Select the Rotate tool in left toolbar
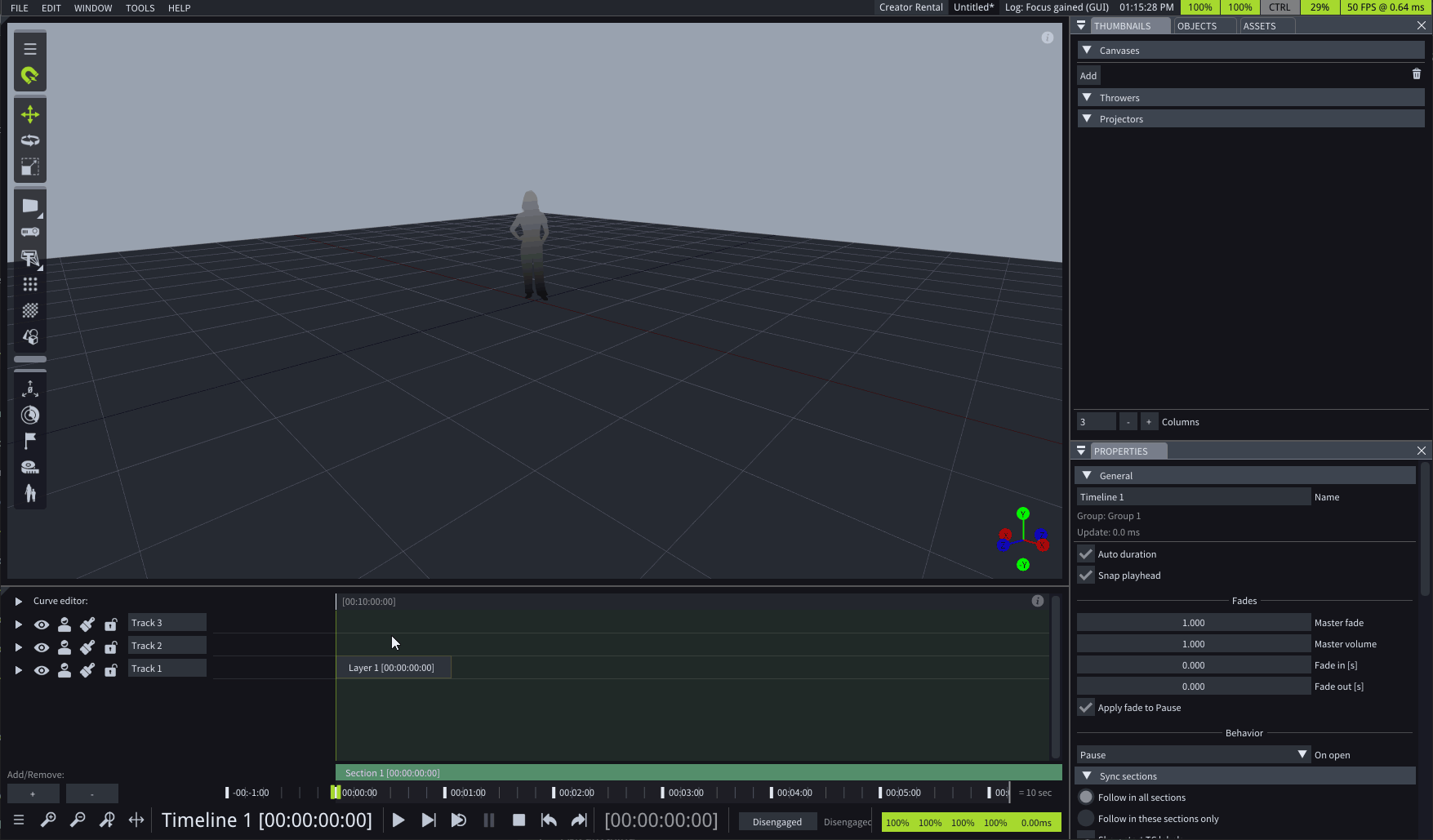1433x840 pixels. (x=30, y=140)
